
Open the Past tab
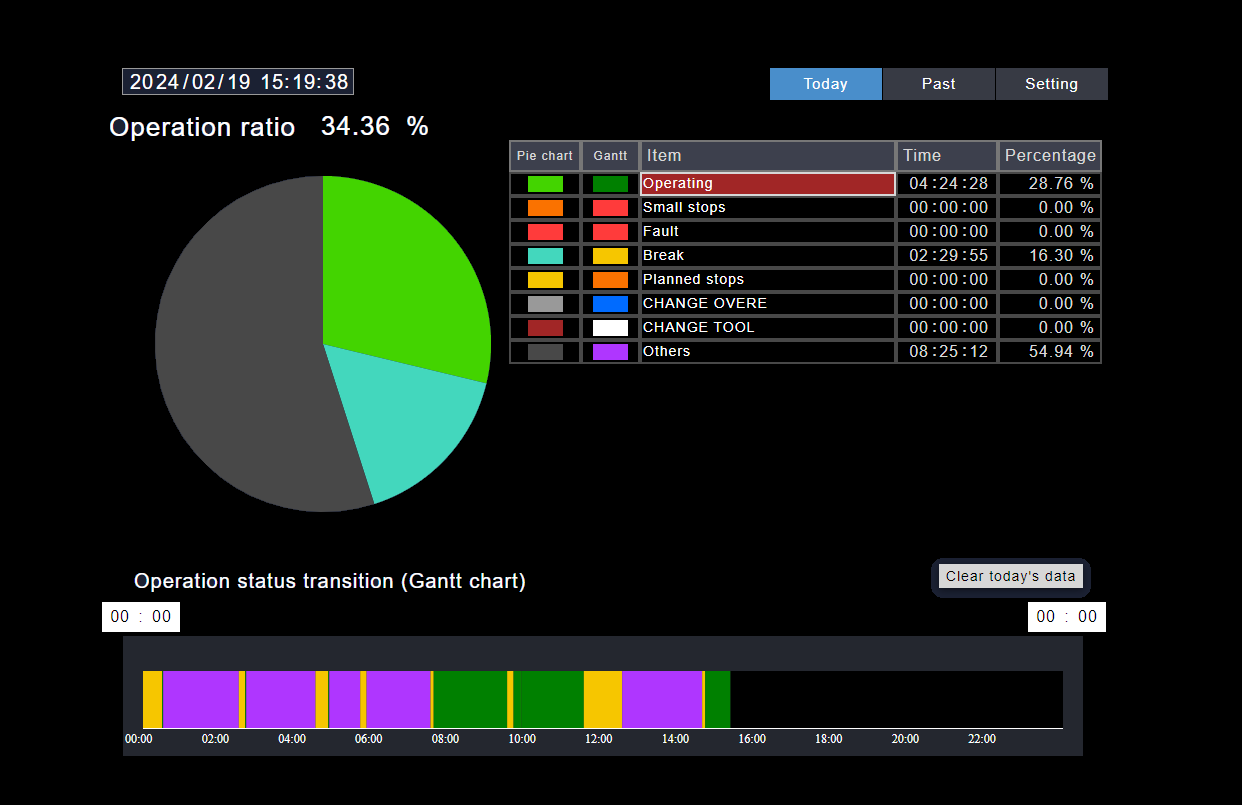(x=938, y=84)
